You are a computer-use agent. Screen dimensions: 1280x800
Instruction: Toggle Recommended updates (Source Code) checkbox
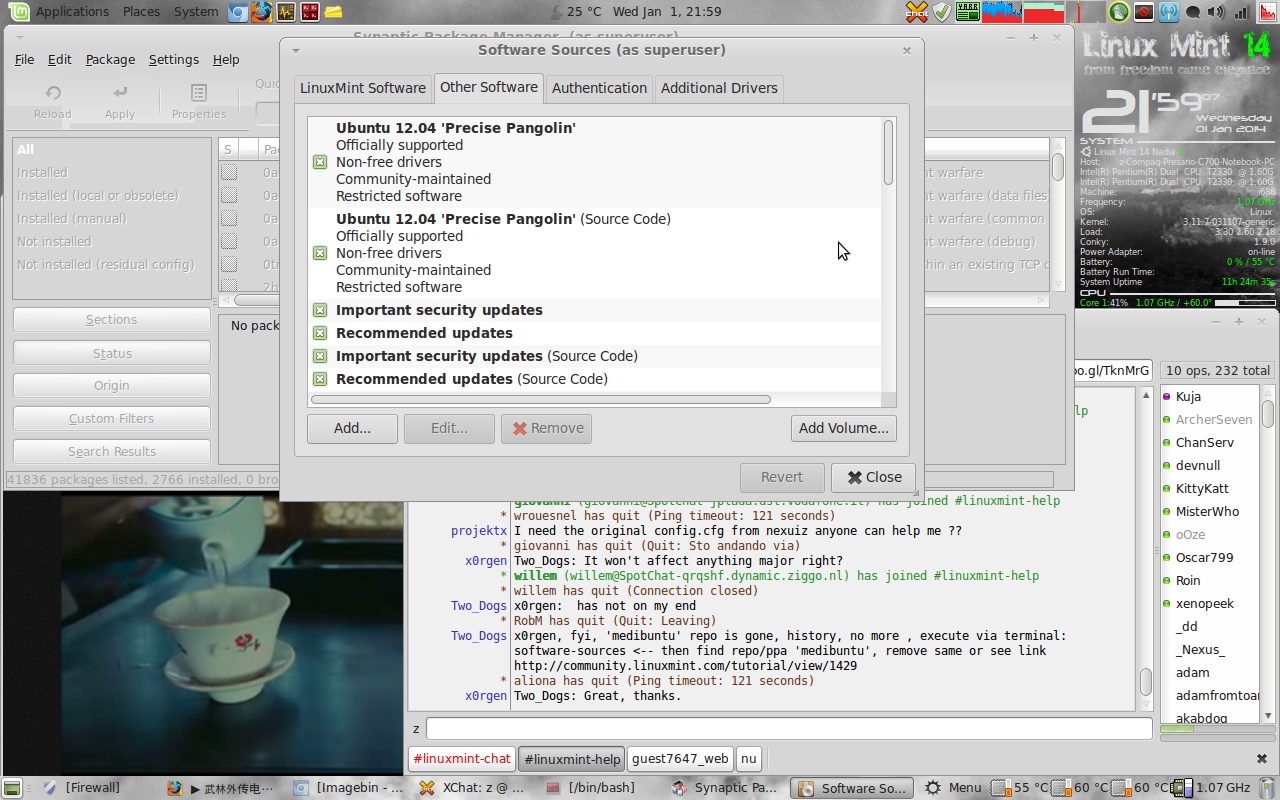(320, 379)
